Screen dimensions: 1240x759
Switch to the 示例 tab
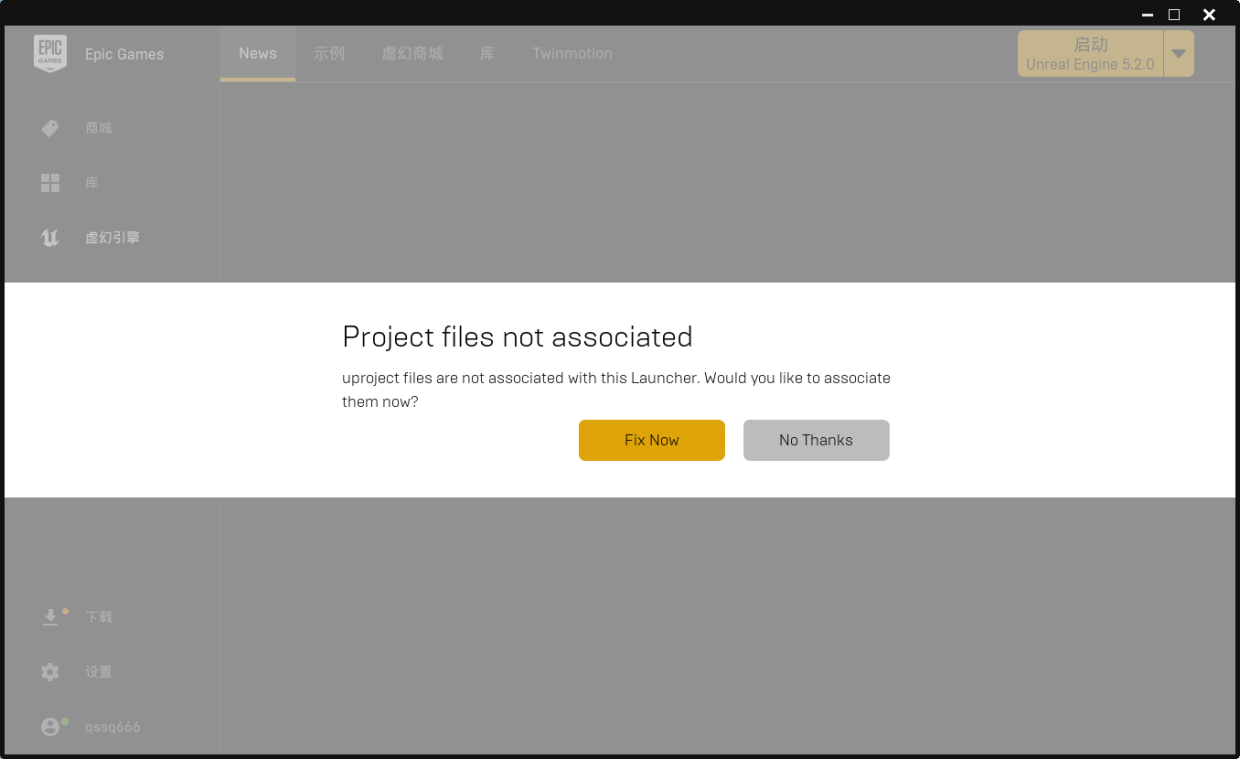(x=329, y=54)
